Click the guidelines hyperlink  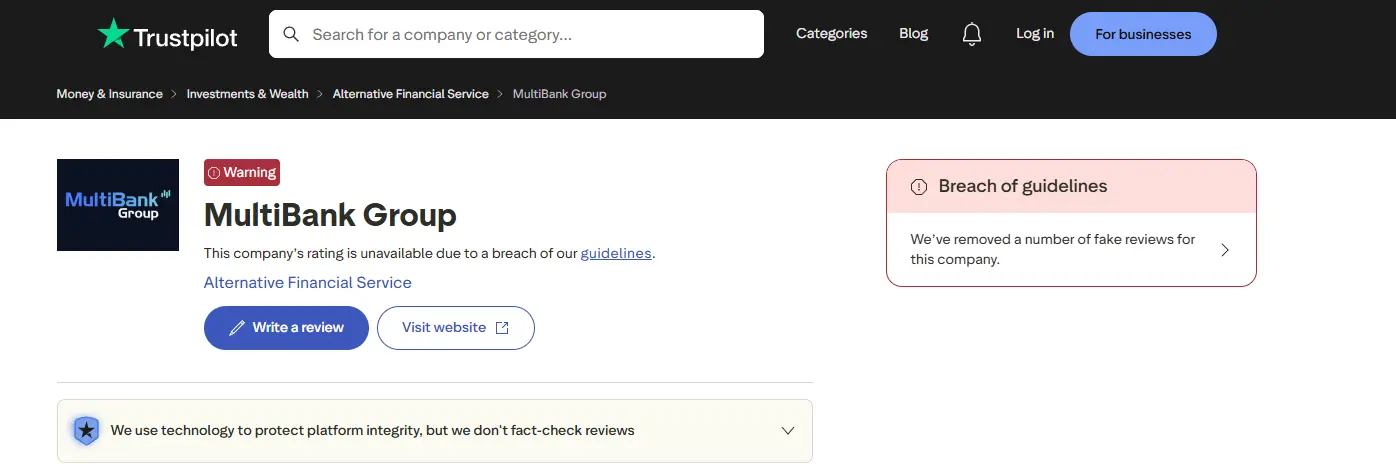[616, 253]
